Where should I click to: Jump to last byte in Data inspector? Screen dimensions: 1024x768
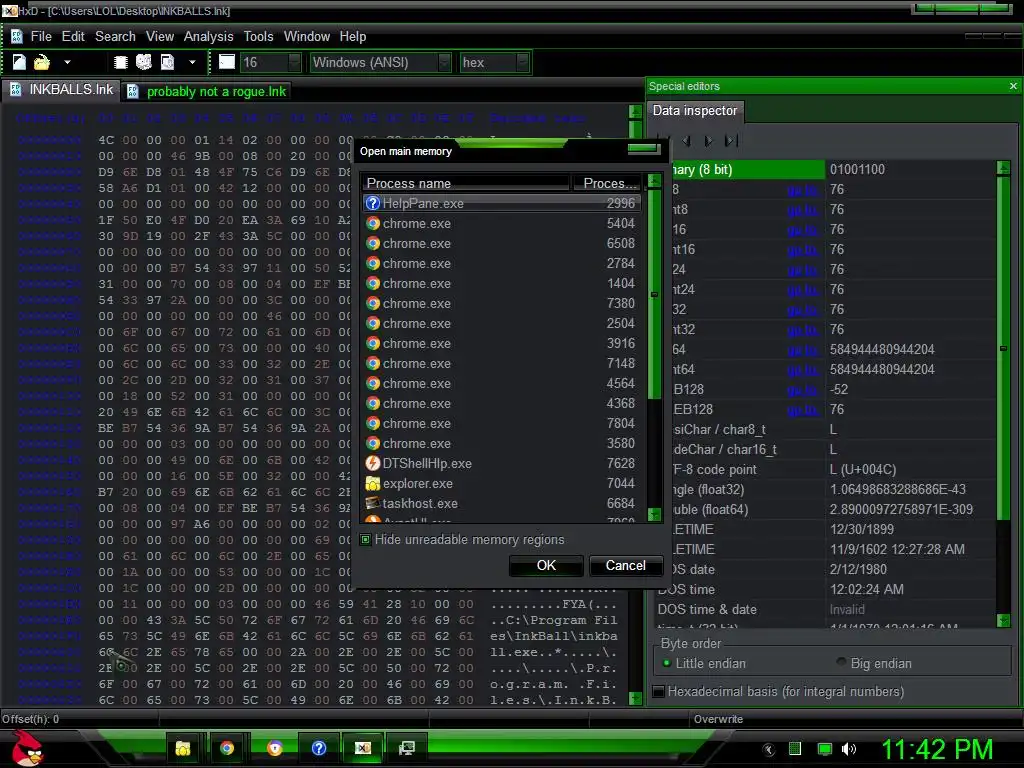coord(731,140)
